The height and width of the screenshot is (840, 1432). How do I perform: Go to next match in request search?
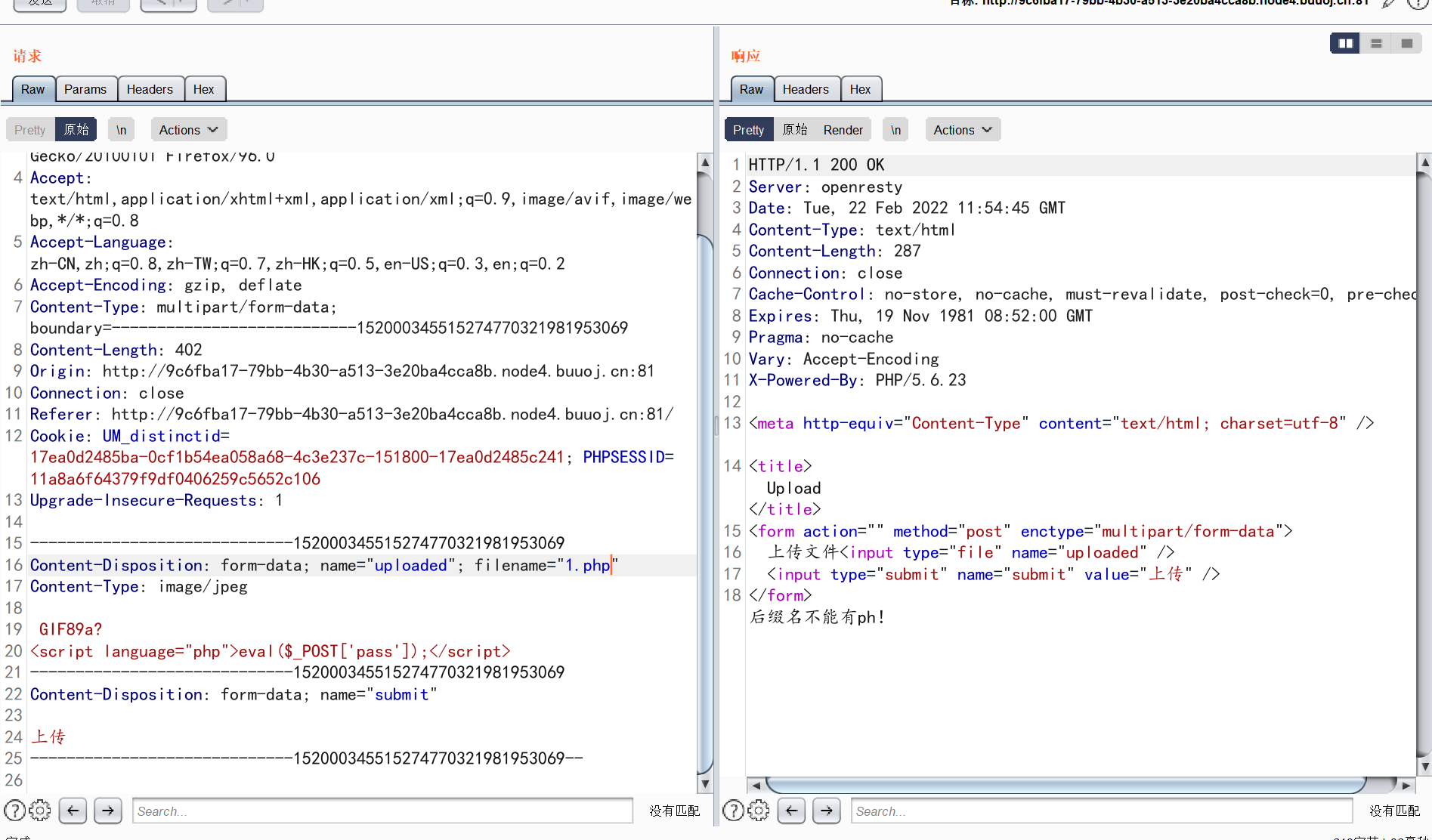click(x=108, y=811)
